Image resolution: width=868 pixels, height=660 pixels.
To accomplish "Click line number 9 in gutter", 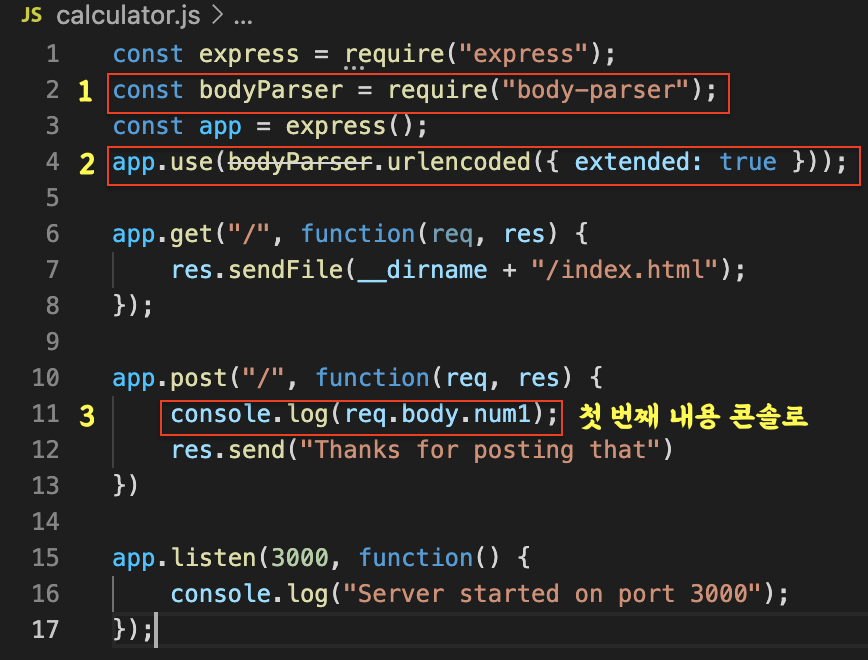I will pyautogui.click(x=53, y=342).
